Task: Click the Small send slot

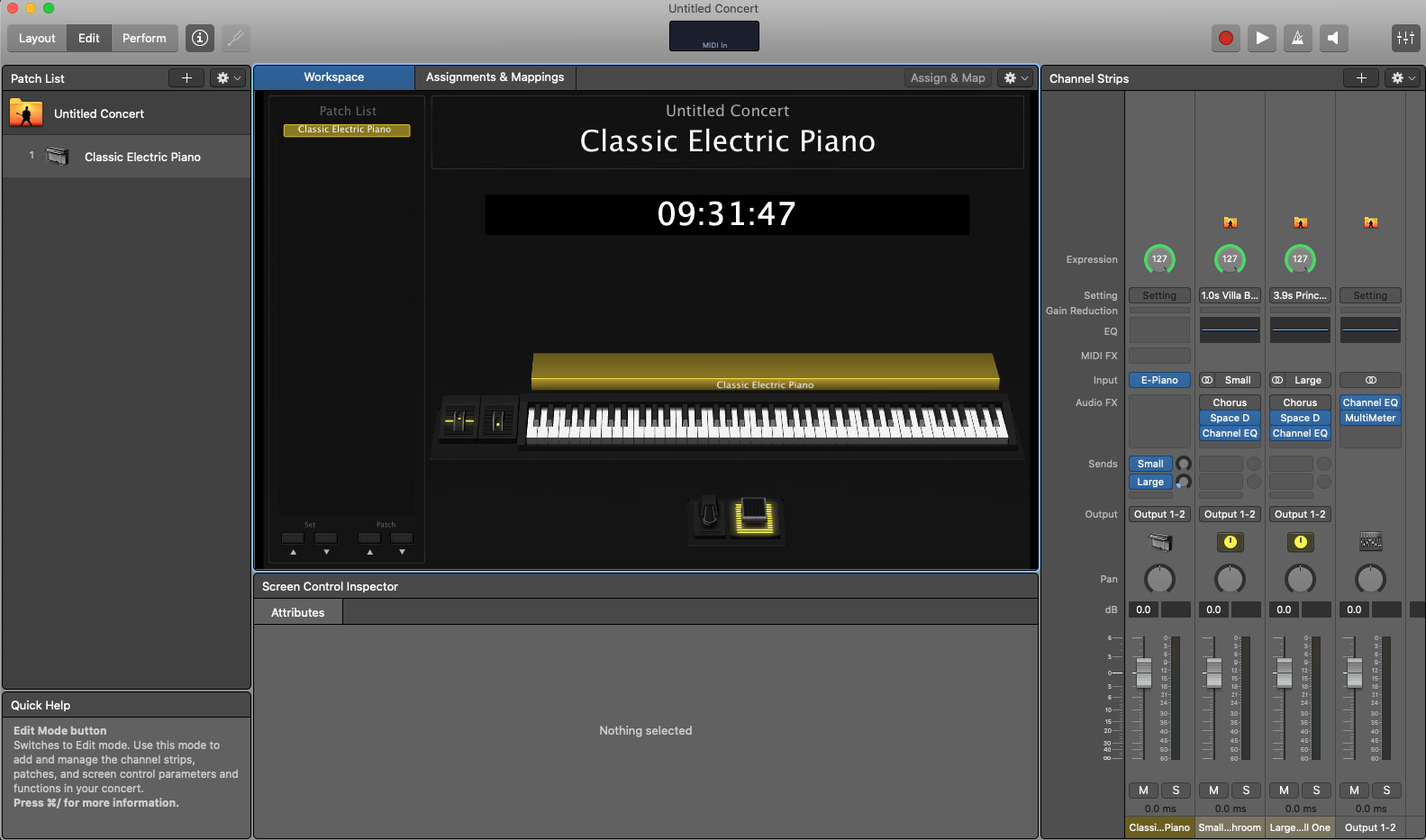Action: (x=1151, y=464)
